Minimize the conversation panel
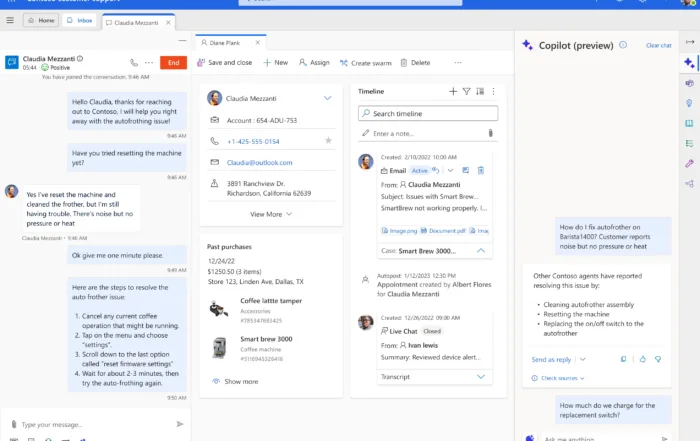The image size is (700, 441). click(x=182, y=41)
